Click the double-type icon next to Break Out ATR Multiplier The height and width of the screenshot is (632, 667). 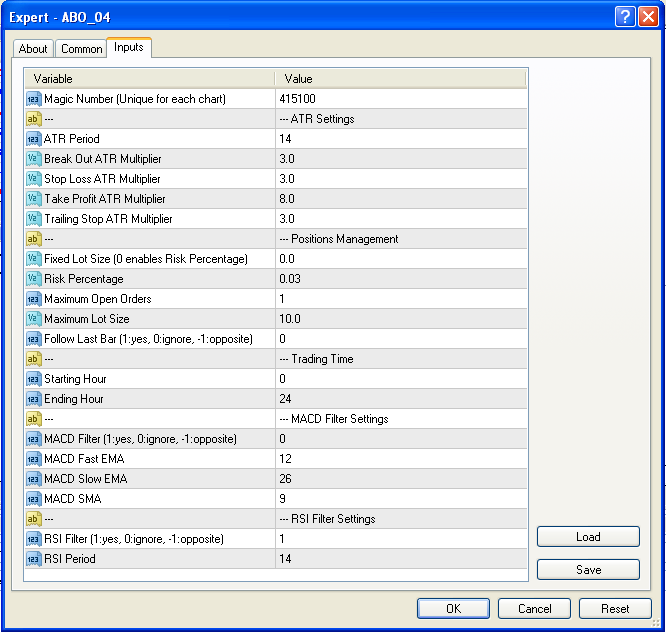point(34,159)
